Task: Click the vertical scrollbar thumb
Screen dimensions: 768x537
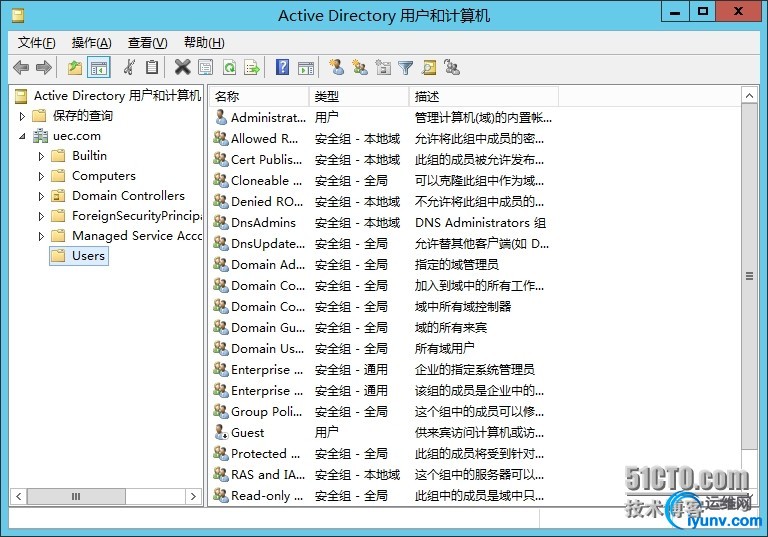Action: (749, 276)
